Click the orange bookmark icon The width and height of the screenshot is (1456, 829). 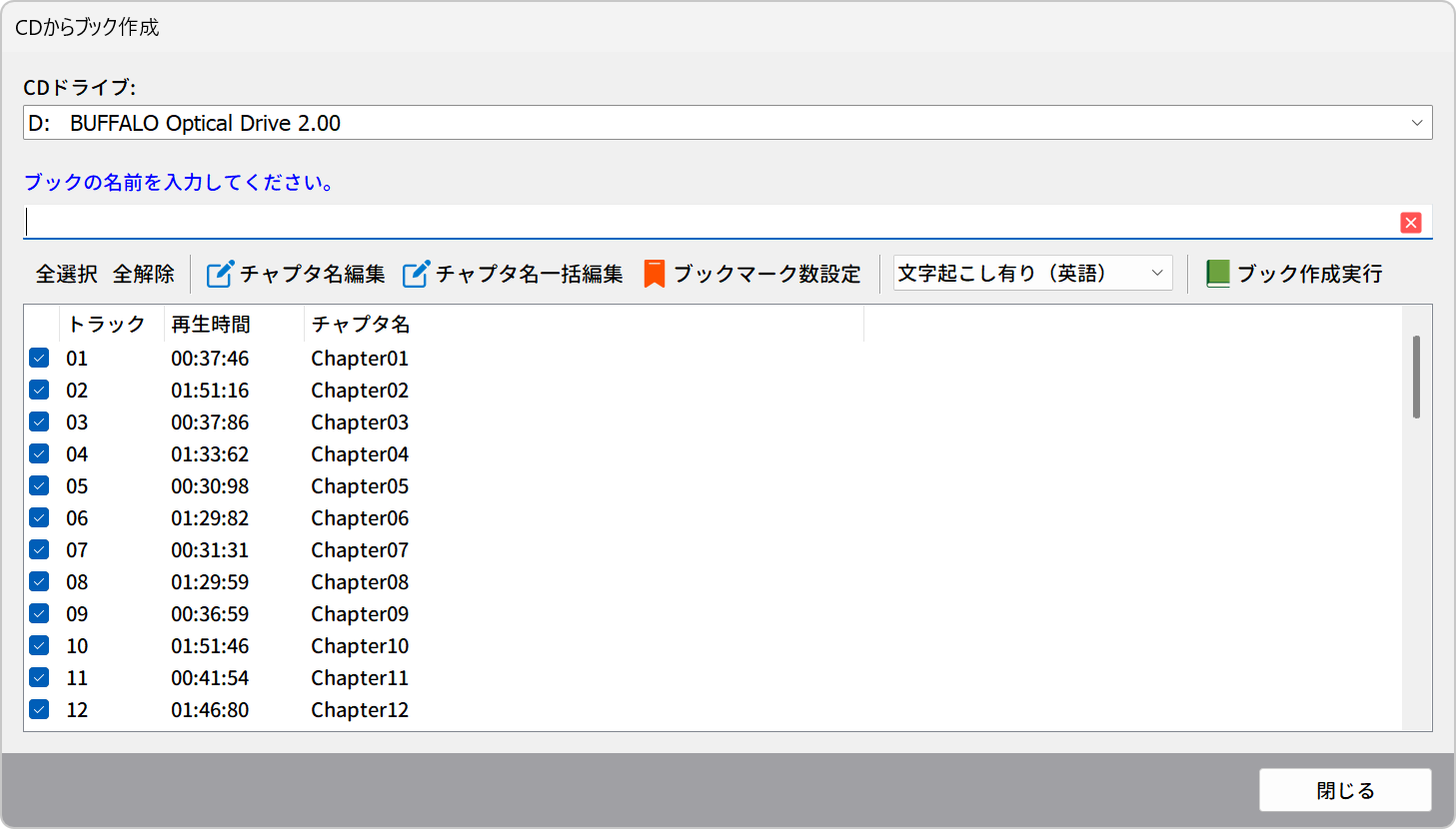click(655, 274)
